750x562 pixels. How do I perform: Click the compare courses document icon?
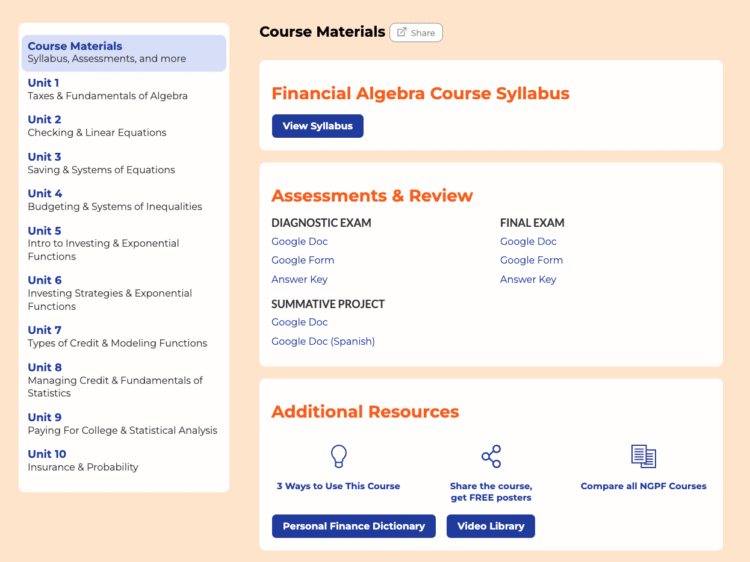pyautogui.click(x=643, y=456)
